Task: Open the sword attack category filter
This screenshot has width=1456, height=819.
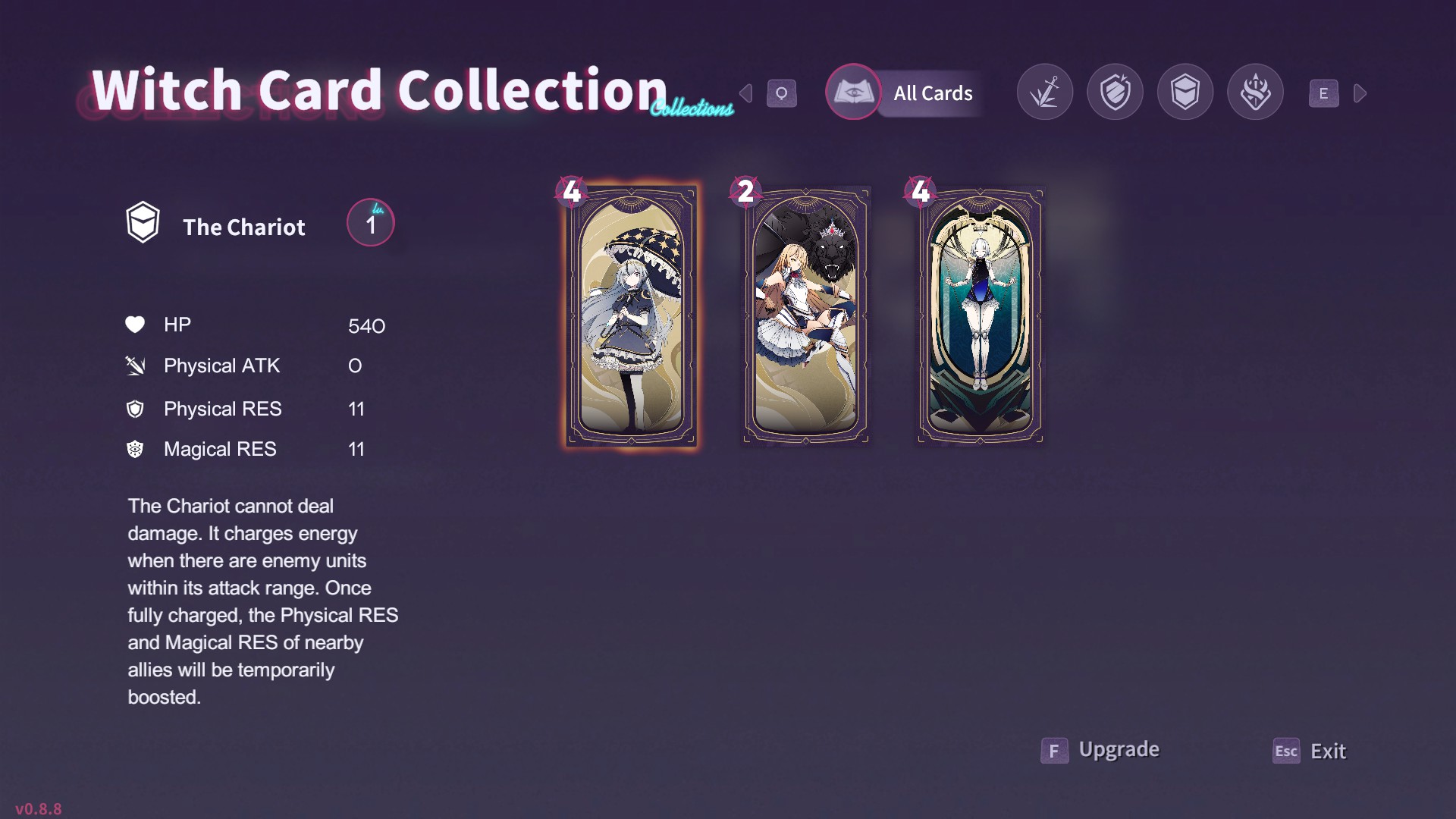Action: click(1045, 93)
